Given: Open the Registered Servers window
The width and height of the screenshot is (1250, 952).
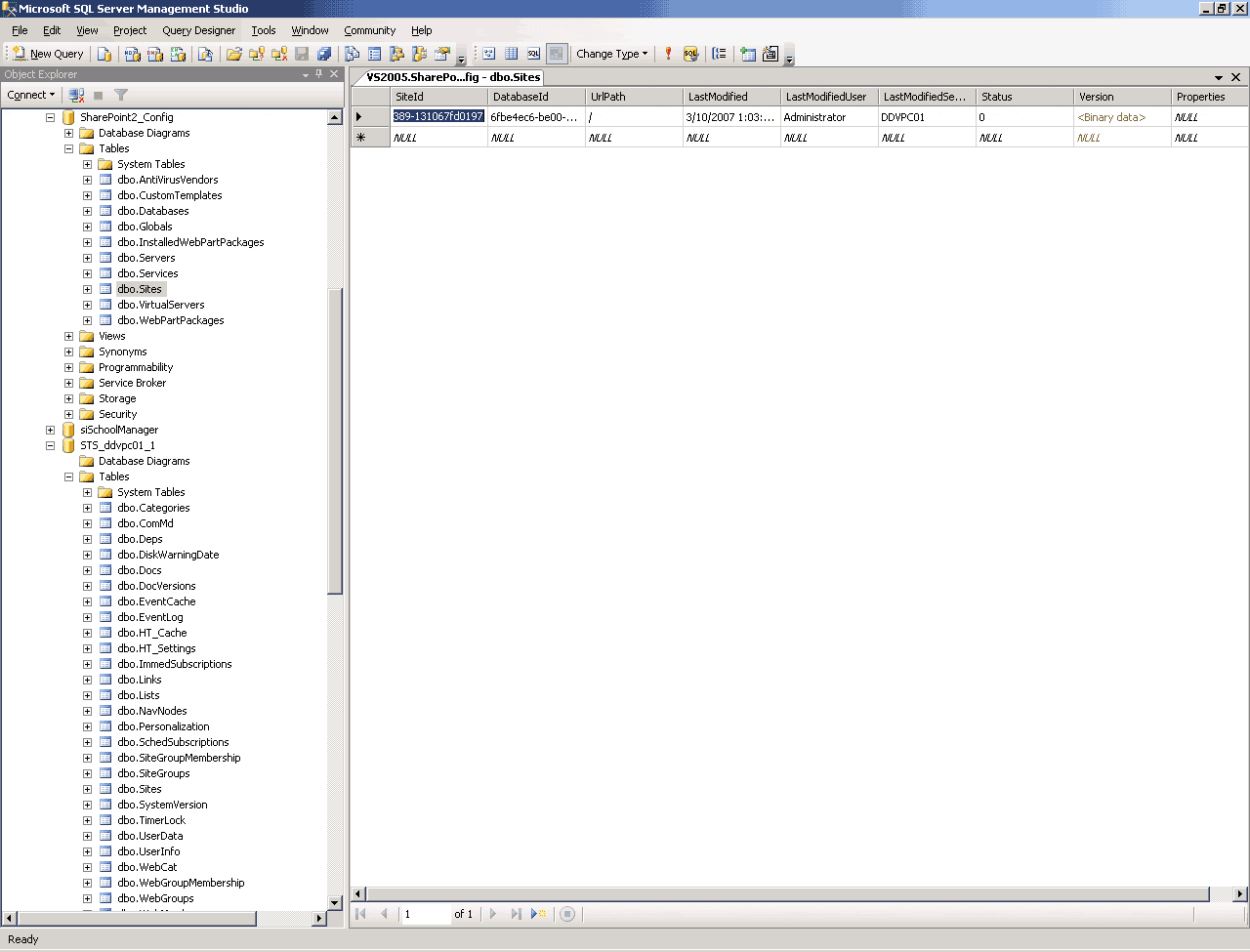Looking at the screenshot, I should pyautogui.click(x=353, y=54).
